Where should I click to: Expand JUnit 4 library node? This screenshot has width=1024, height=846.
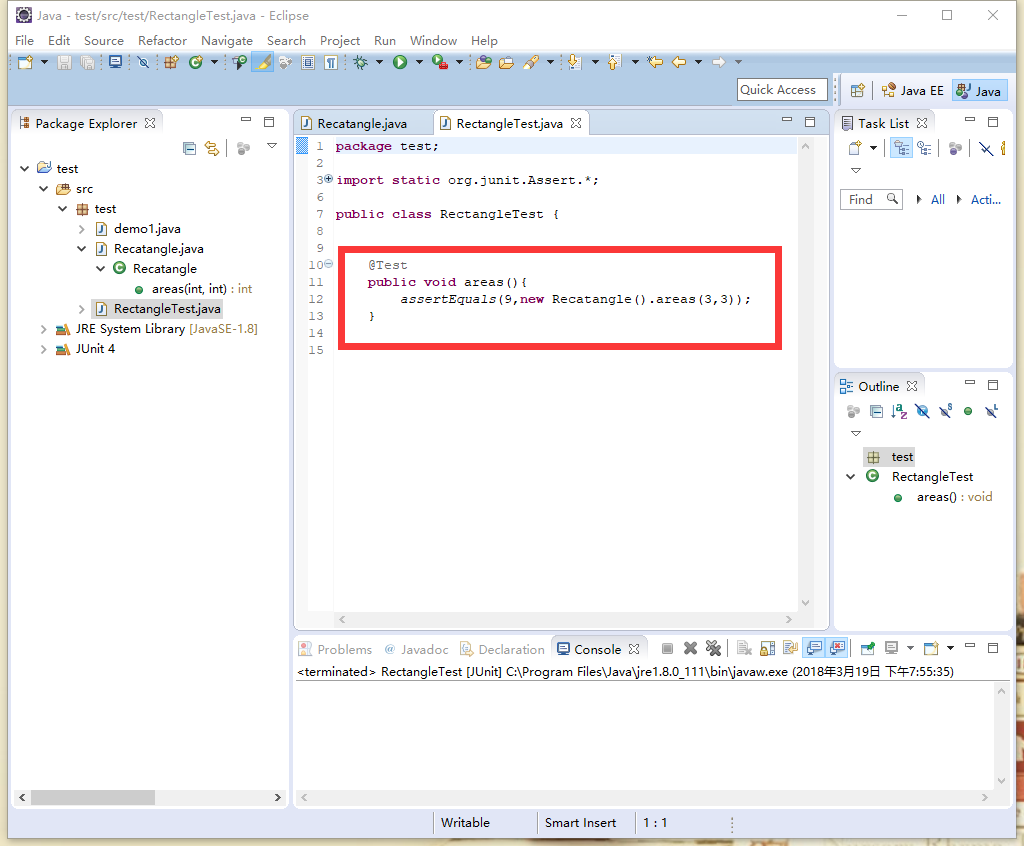pyautogui.click(x=43, y=350)
